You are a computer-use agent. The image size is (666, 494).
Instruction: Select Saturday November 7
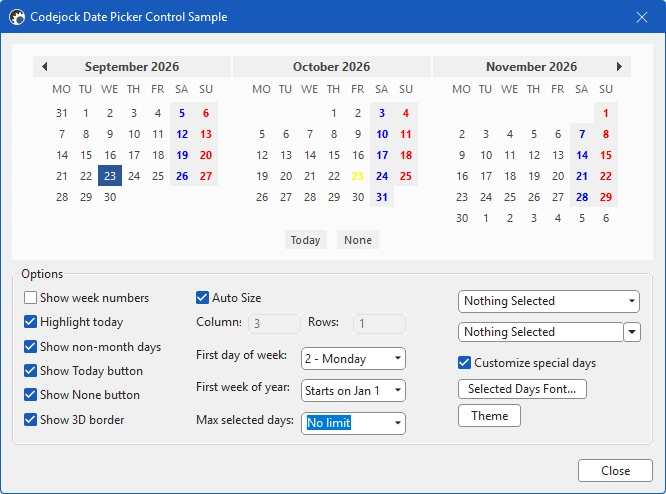pos(582,134)
